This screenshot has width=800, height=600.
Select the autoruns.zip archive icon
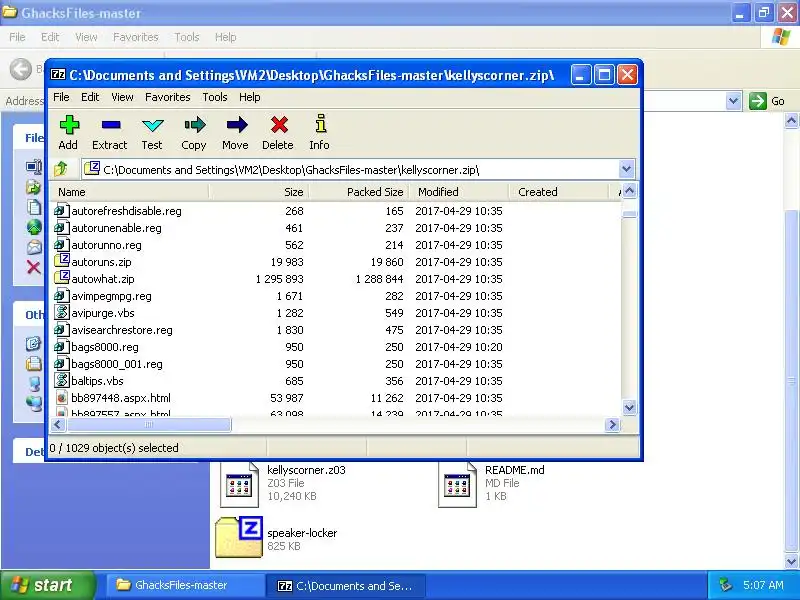(x=62, y=261)
